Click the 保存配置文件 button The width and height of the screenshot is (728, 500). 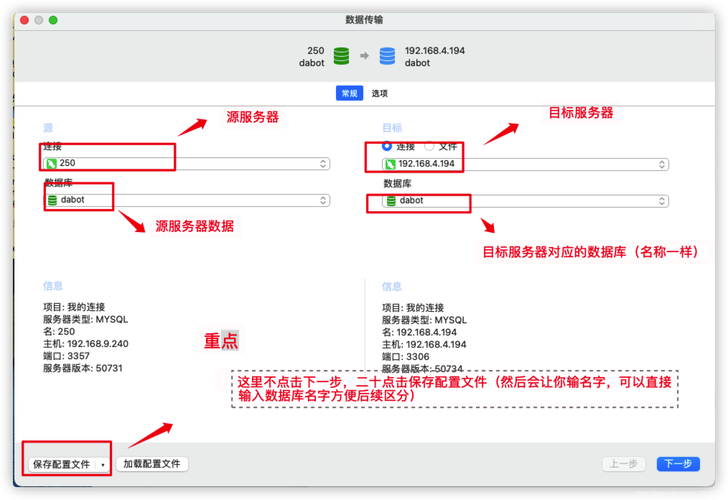[62, 464]
